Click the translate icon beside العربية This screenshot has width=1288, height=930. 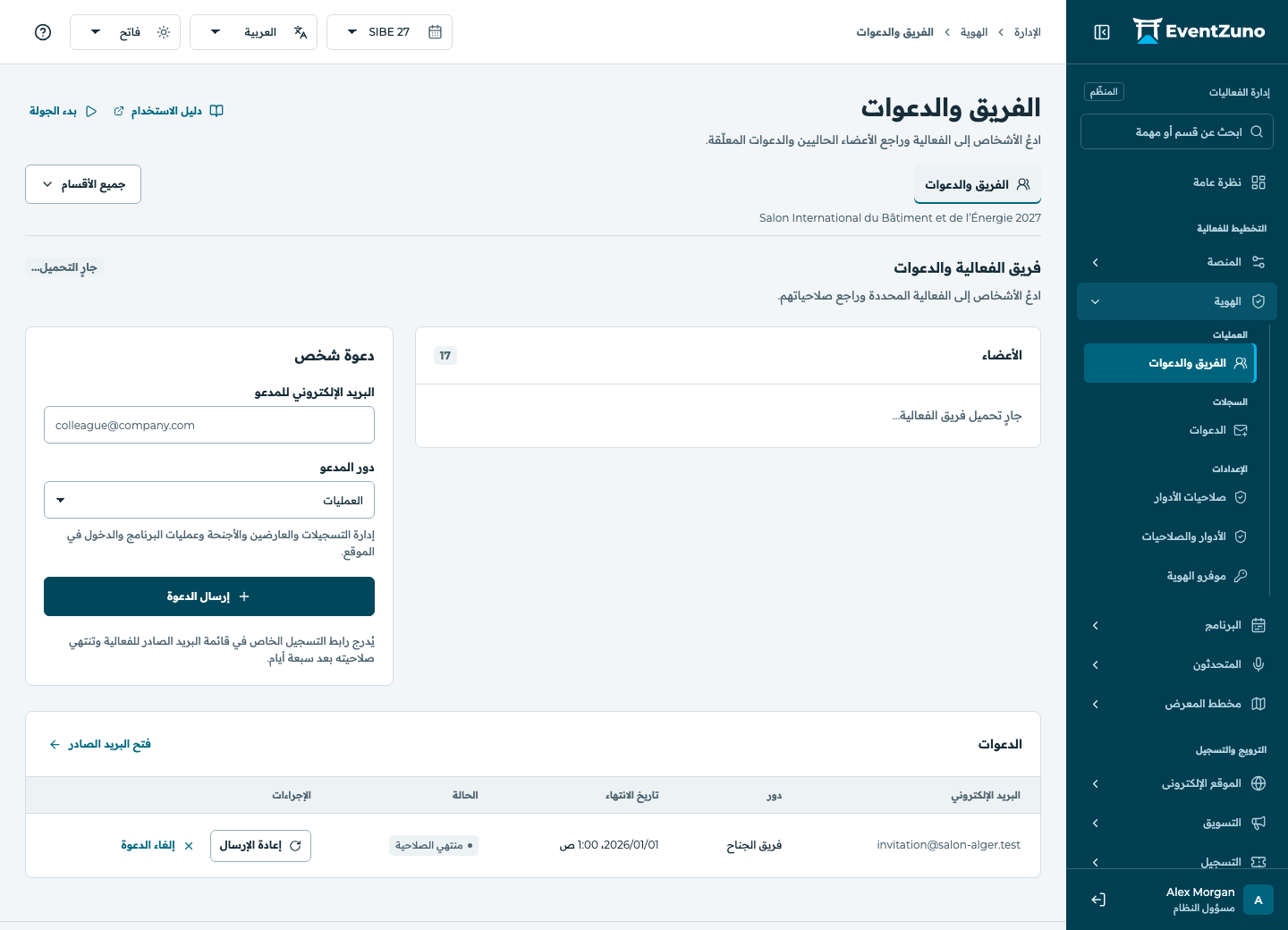pos(301,32)
